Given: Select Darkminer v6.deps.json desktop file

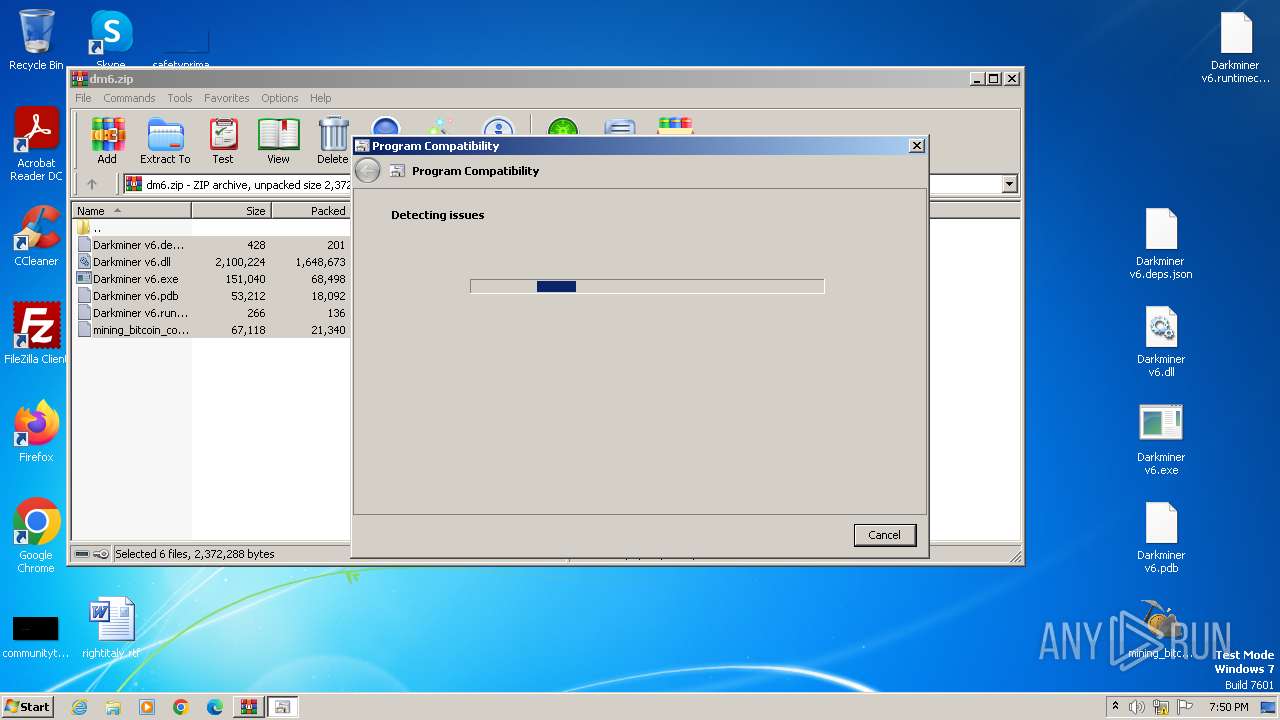Looking at the screenshot, I should [1161, 243].
